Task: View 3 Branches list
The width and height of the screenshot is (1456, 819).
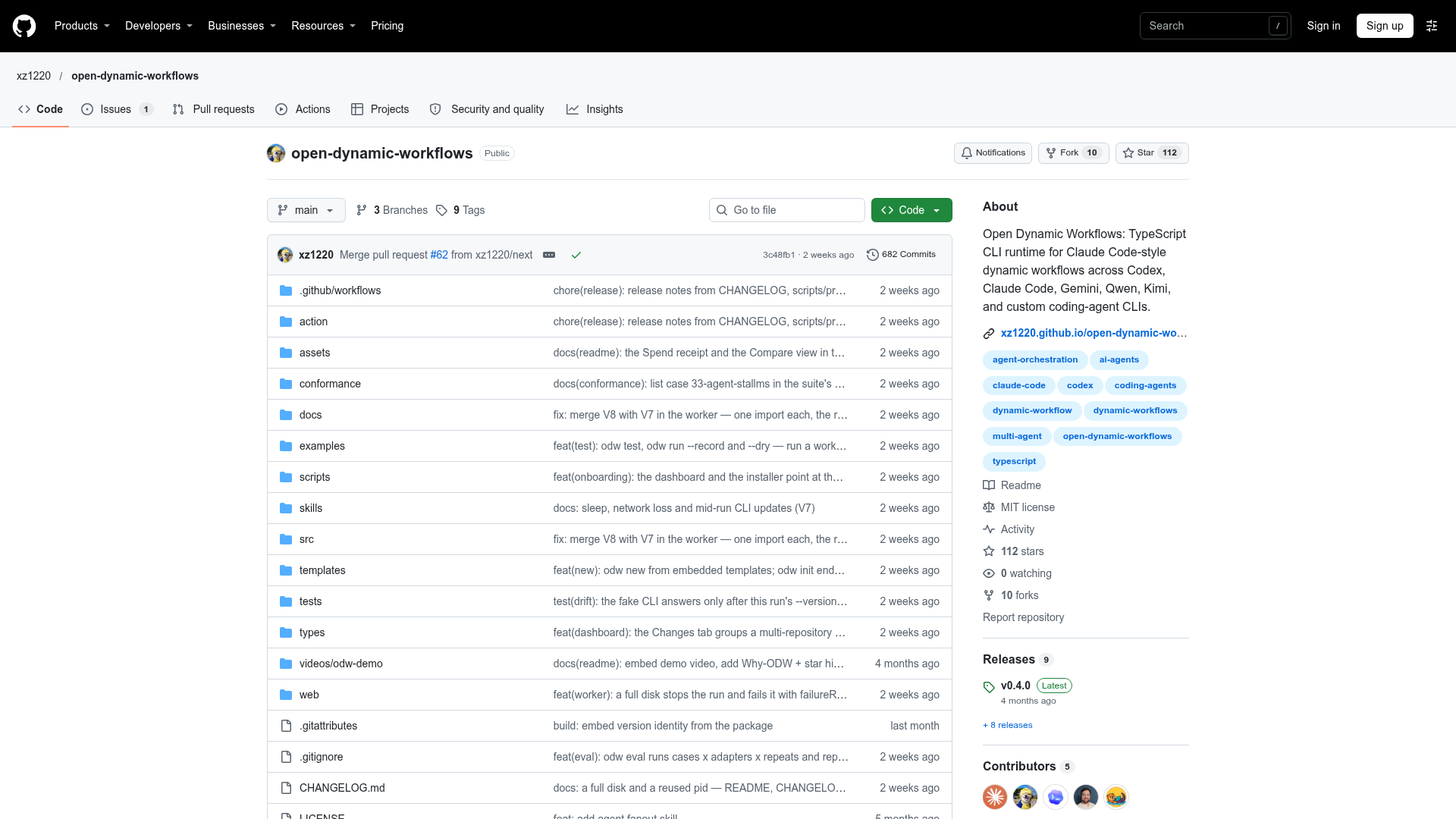Action: 392,210
